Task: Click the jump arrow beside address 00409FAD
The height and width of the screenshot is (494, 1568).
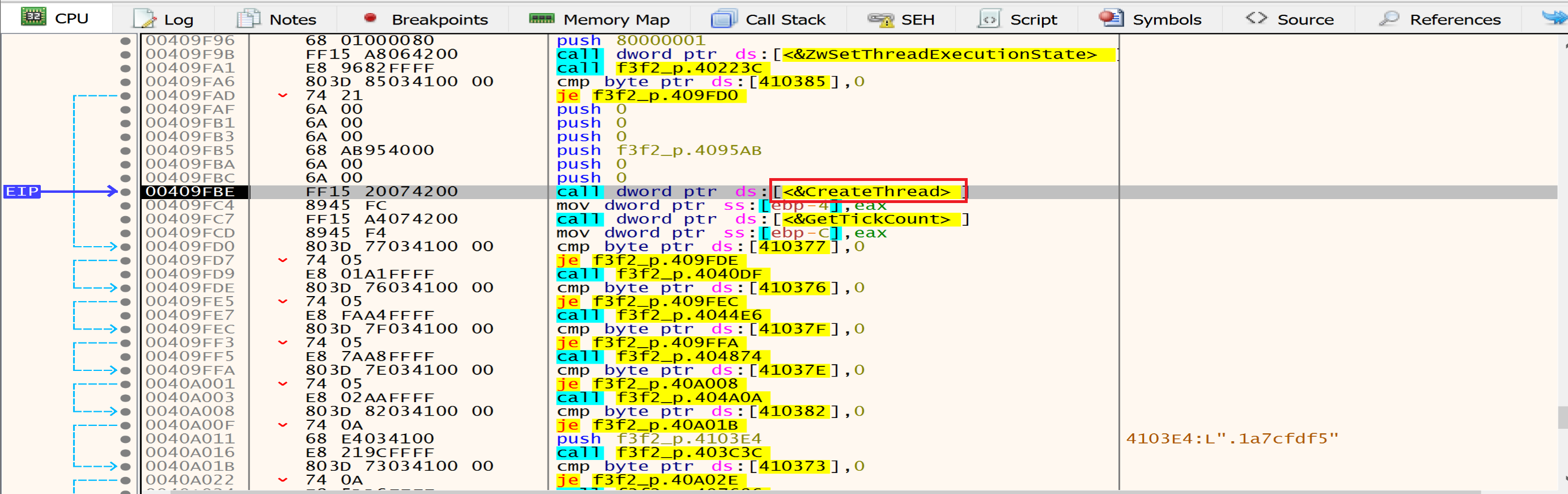Action: click(x=282, y=96)
